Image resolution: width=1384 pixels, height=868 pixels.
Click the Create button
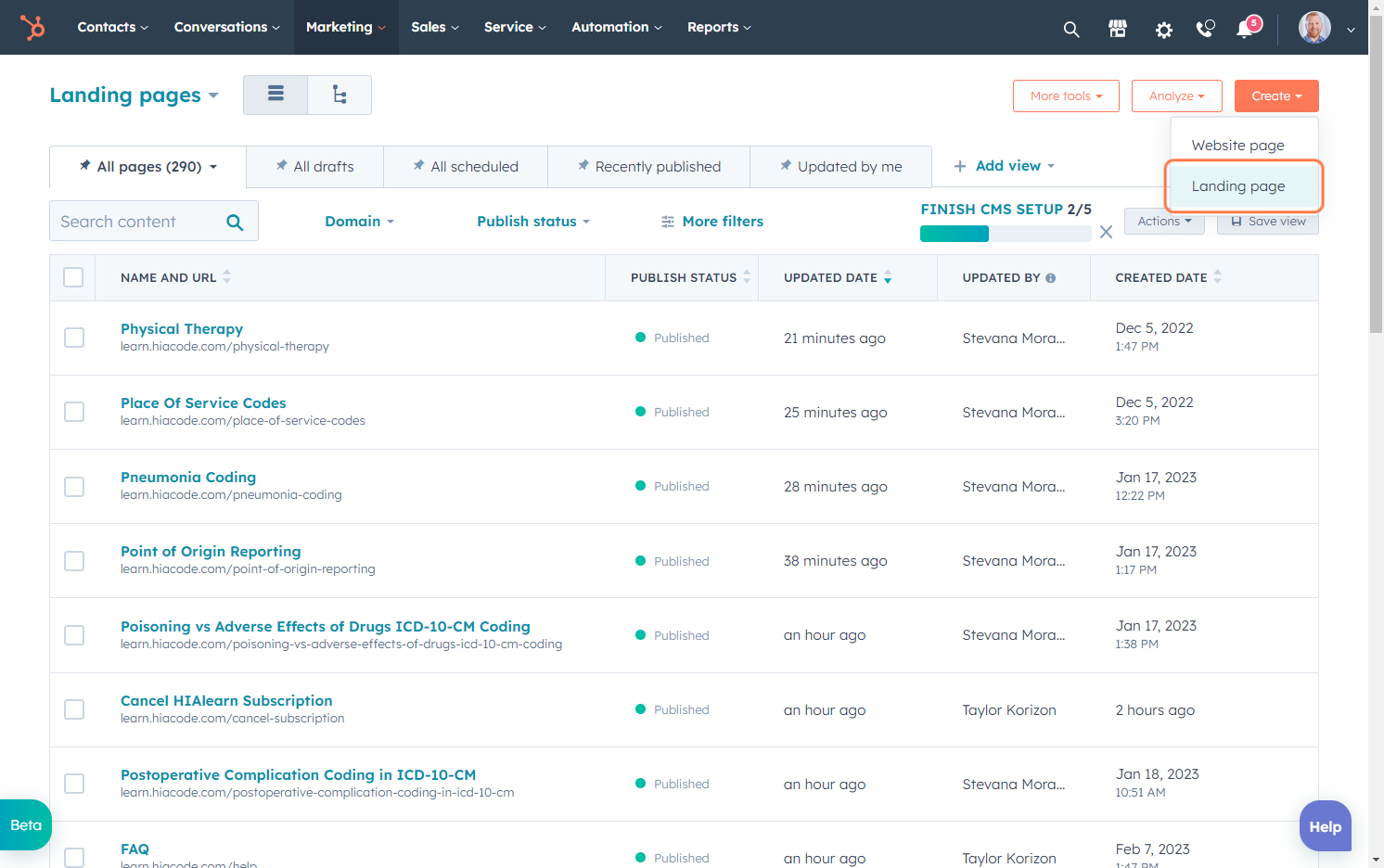point(1276,96)
